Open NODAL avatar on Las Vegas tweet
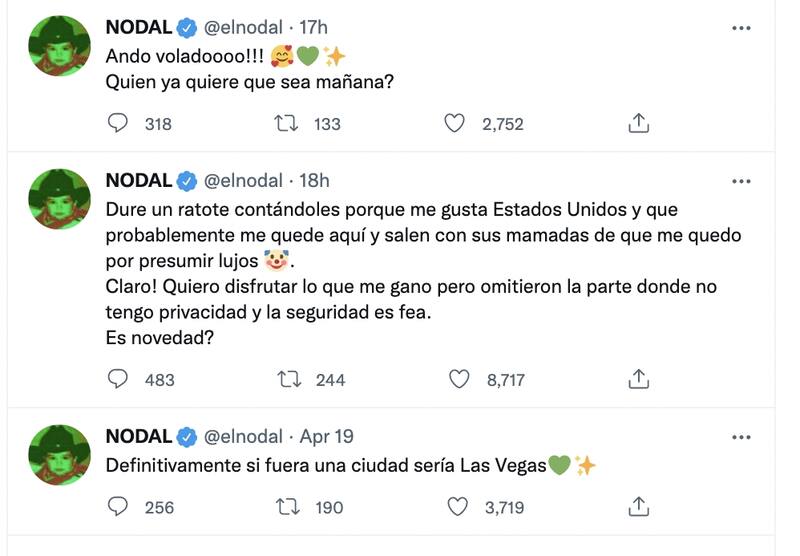 coord(60,453)
